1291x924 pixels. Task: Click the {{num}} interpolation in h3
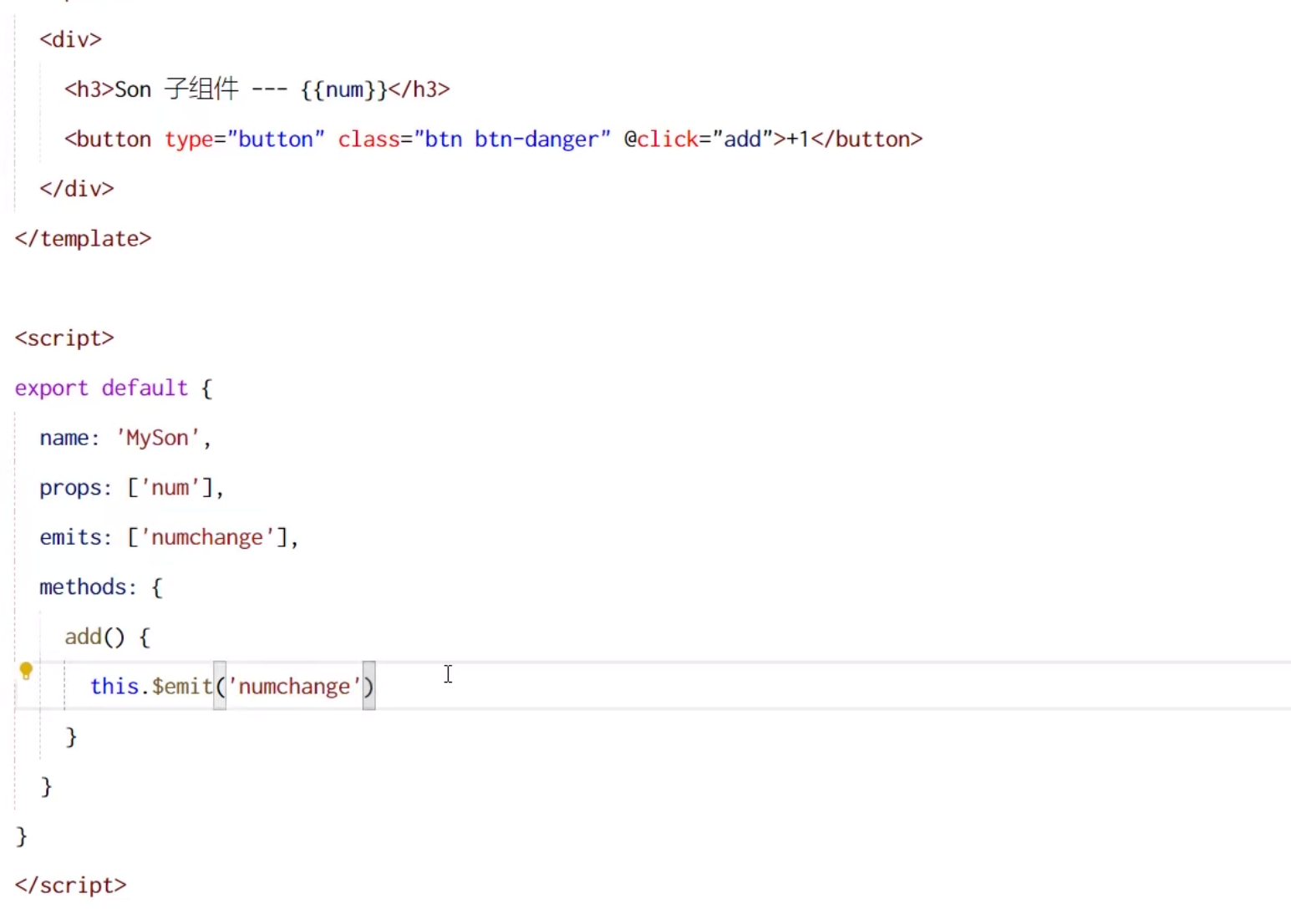pyautogui.click(x=344, y=89)
